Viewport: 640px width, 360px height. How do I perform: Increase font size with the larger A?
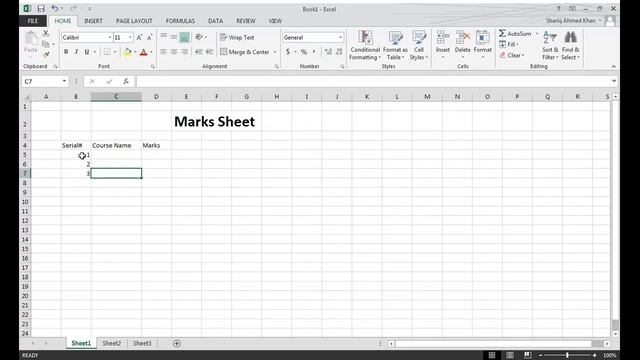pos(139,38)
